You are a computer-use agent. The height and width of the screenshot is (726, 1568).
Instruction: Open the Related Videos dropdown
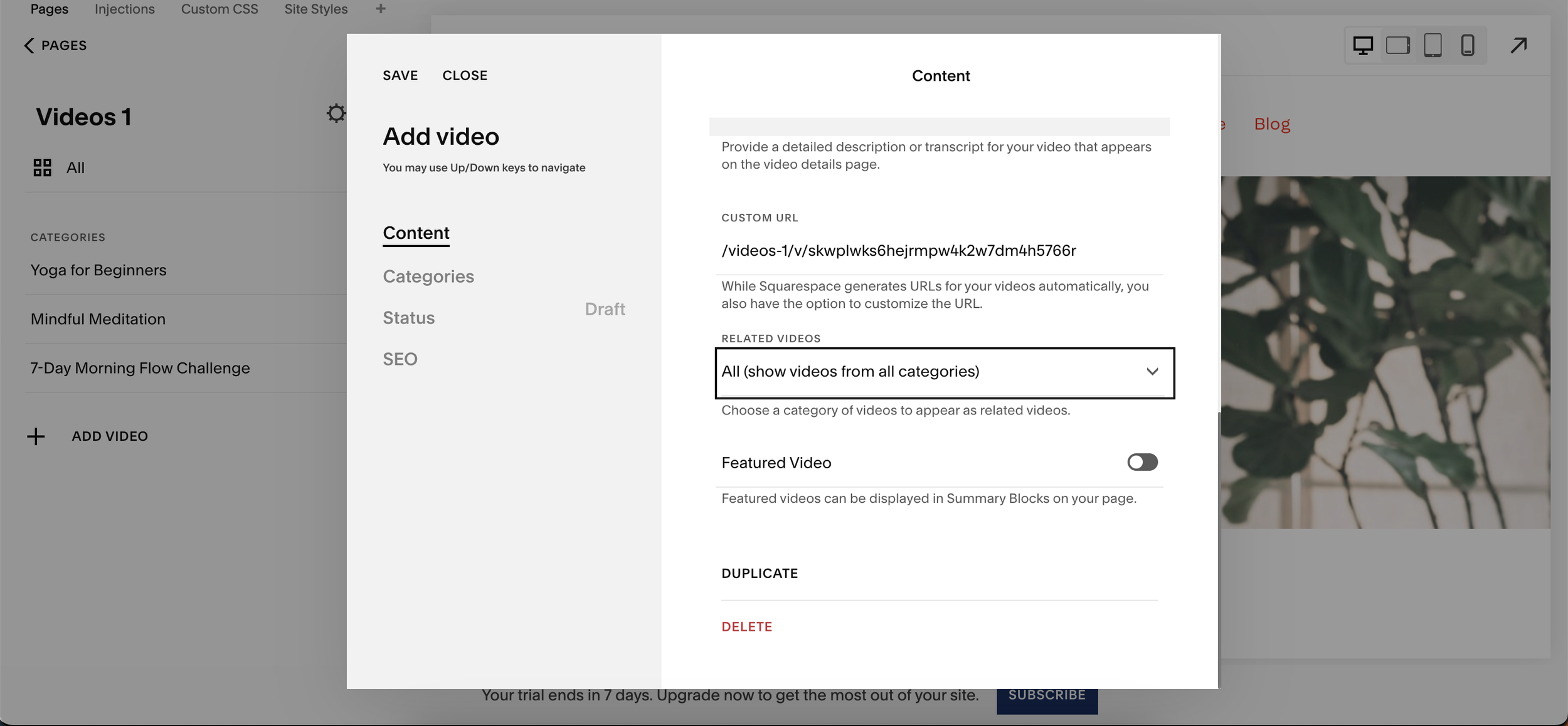944,372
